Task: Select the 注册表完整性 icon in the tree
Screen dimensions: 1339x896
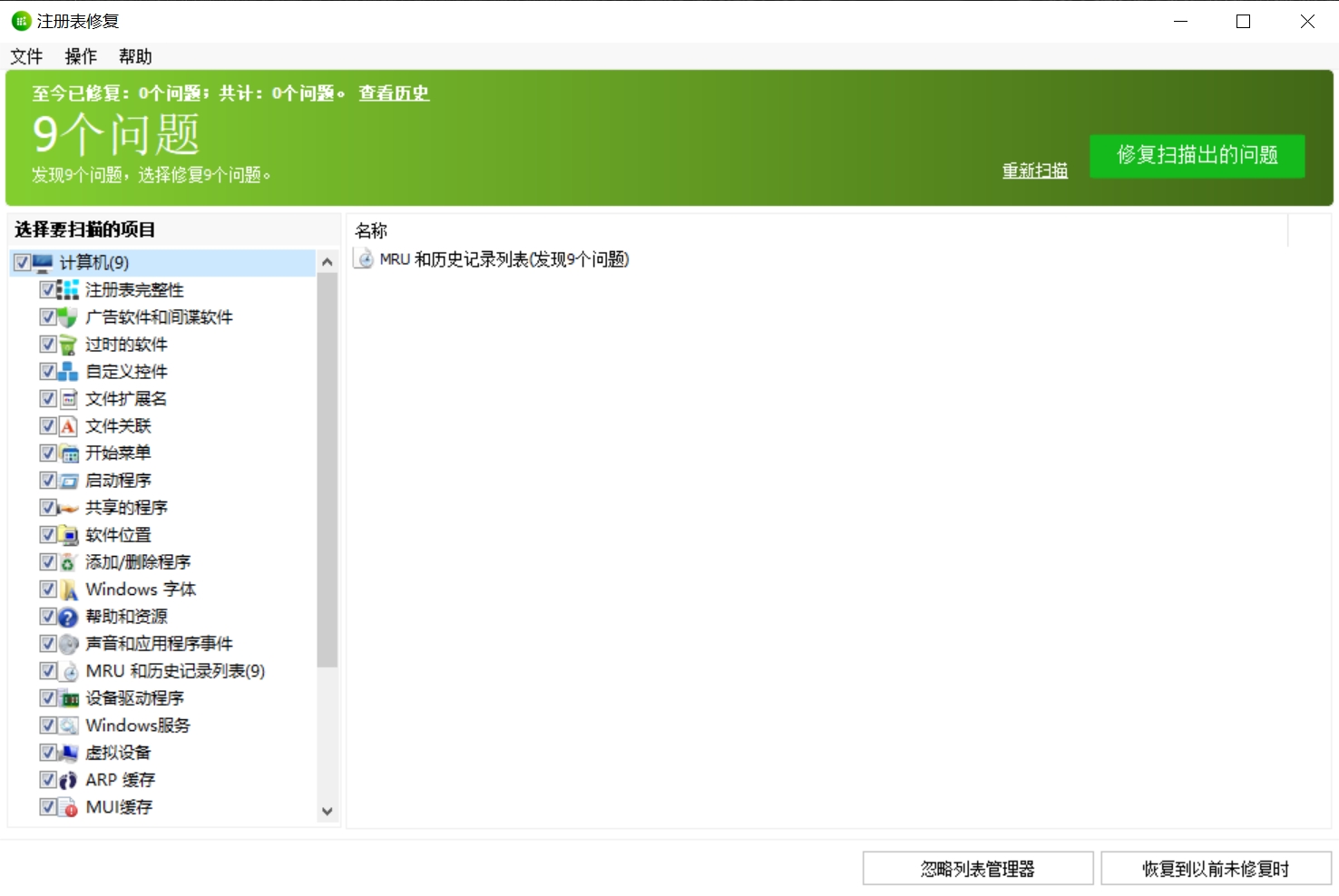Action: (68, 289)
